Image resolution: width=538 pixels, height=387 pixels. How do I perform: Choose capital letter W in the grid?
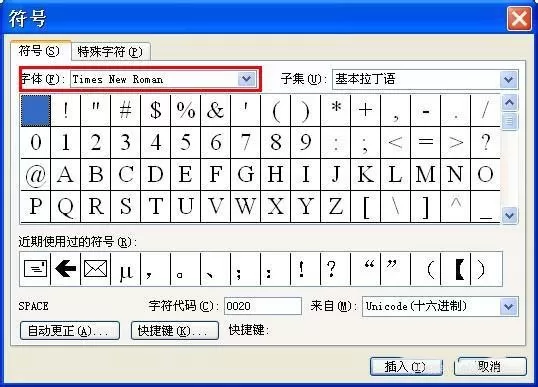click(245, 207)
